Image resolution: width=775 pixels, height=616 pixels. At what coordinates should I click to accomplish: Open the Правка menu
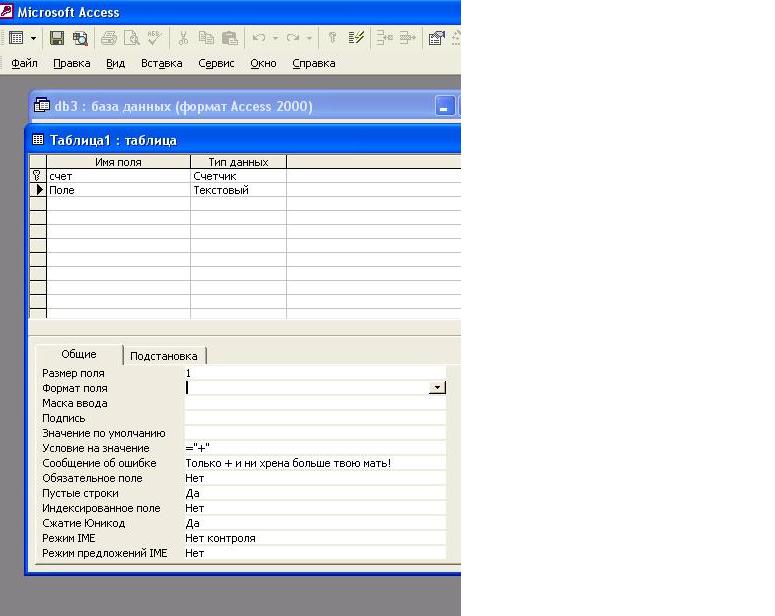[x=72, y=63]
